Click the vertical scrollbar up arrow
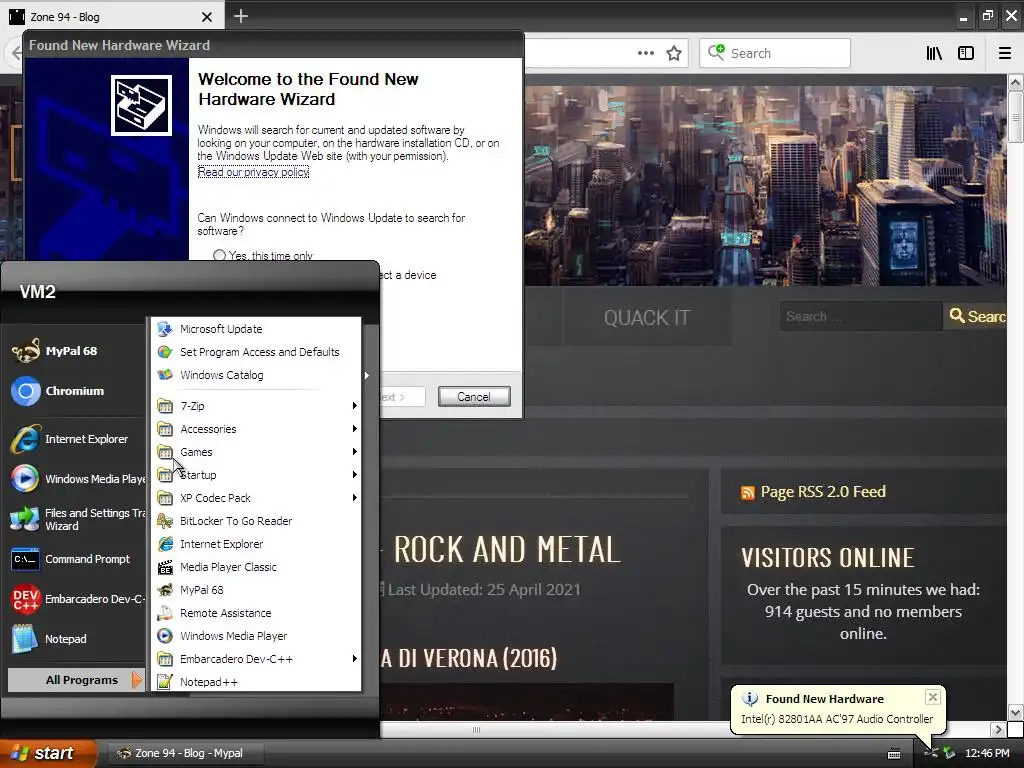 coord(1015,82)
